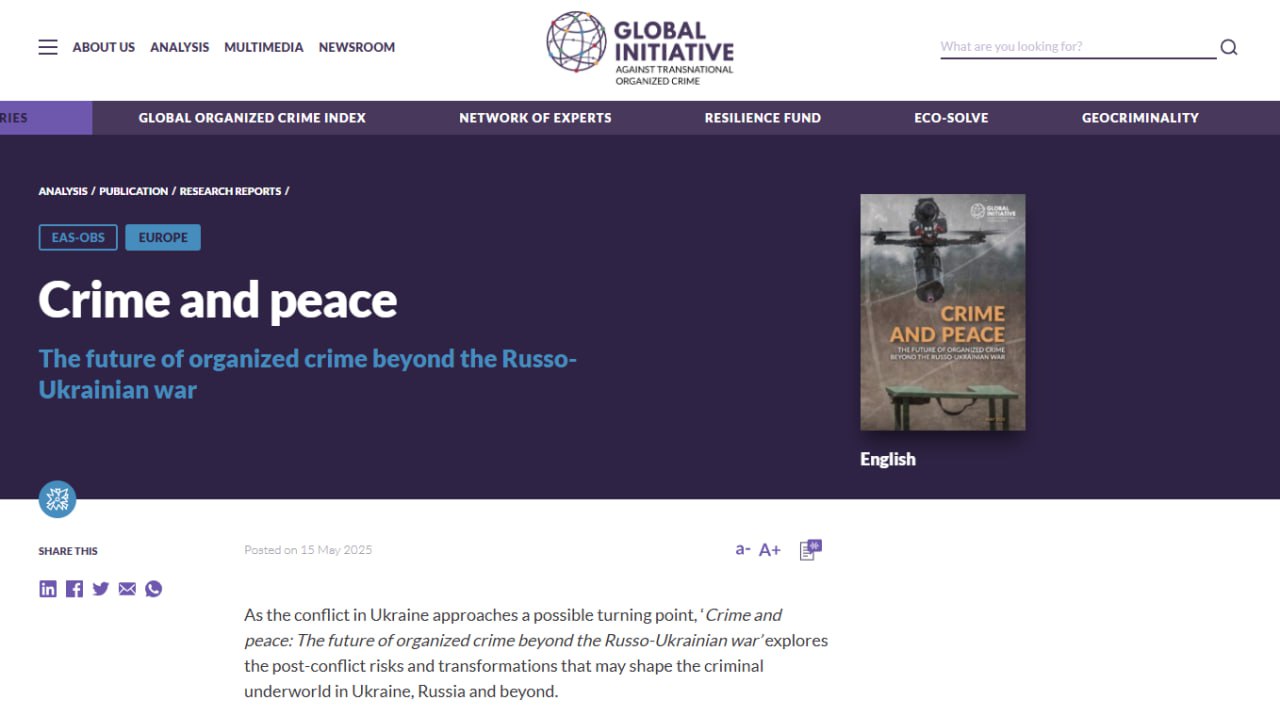Click the Europe tag button
Screen dimensions: 1280x716
coord(163,237)
